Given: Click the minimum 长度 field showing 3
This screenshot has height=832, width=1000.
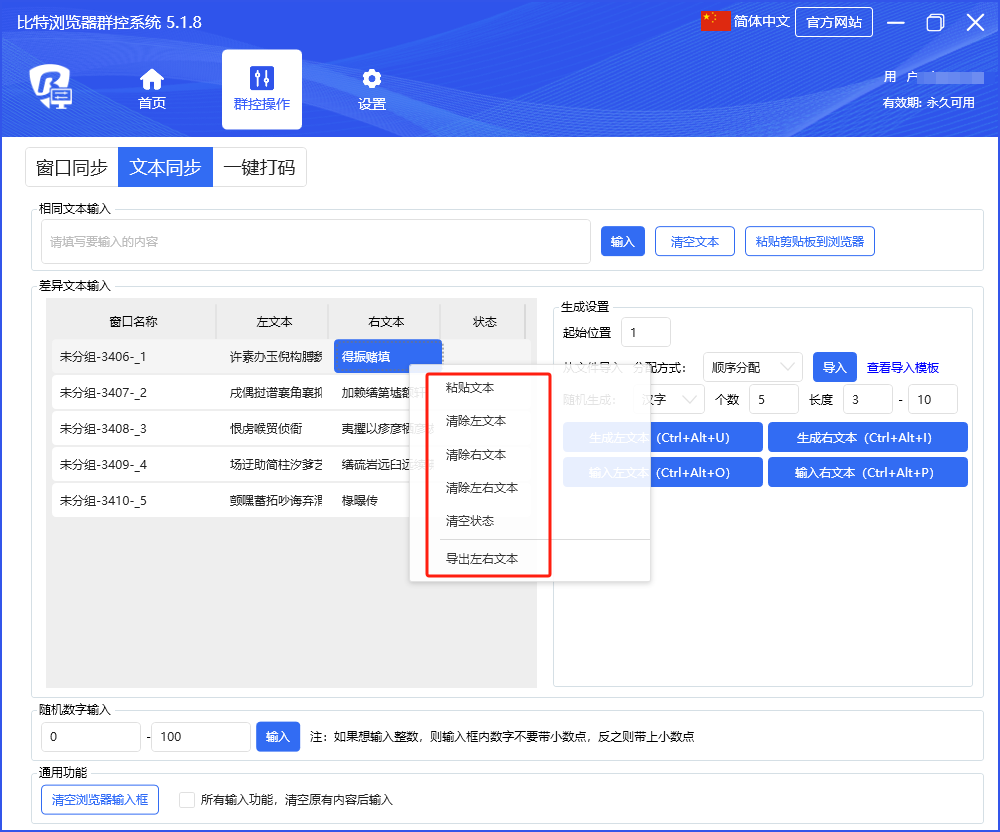Looking at the screenshot, I should [868, 399].
